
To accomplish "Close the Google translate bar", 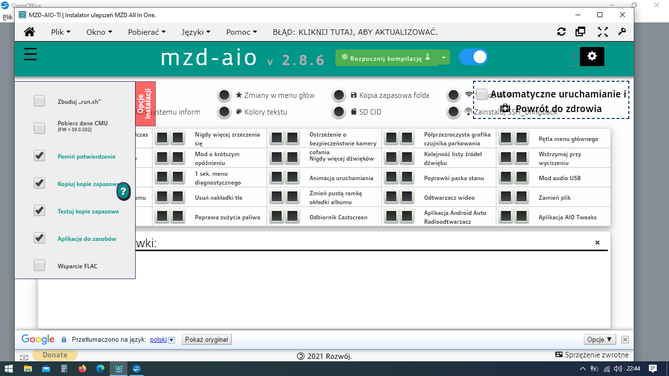I will coord(625,339).
